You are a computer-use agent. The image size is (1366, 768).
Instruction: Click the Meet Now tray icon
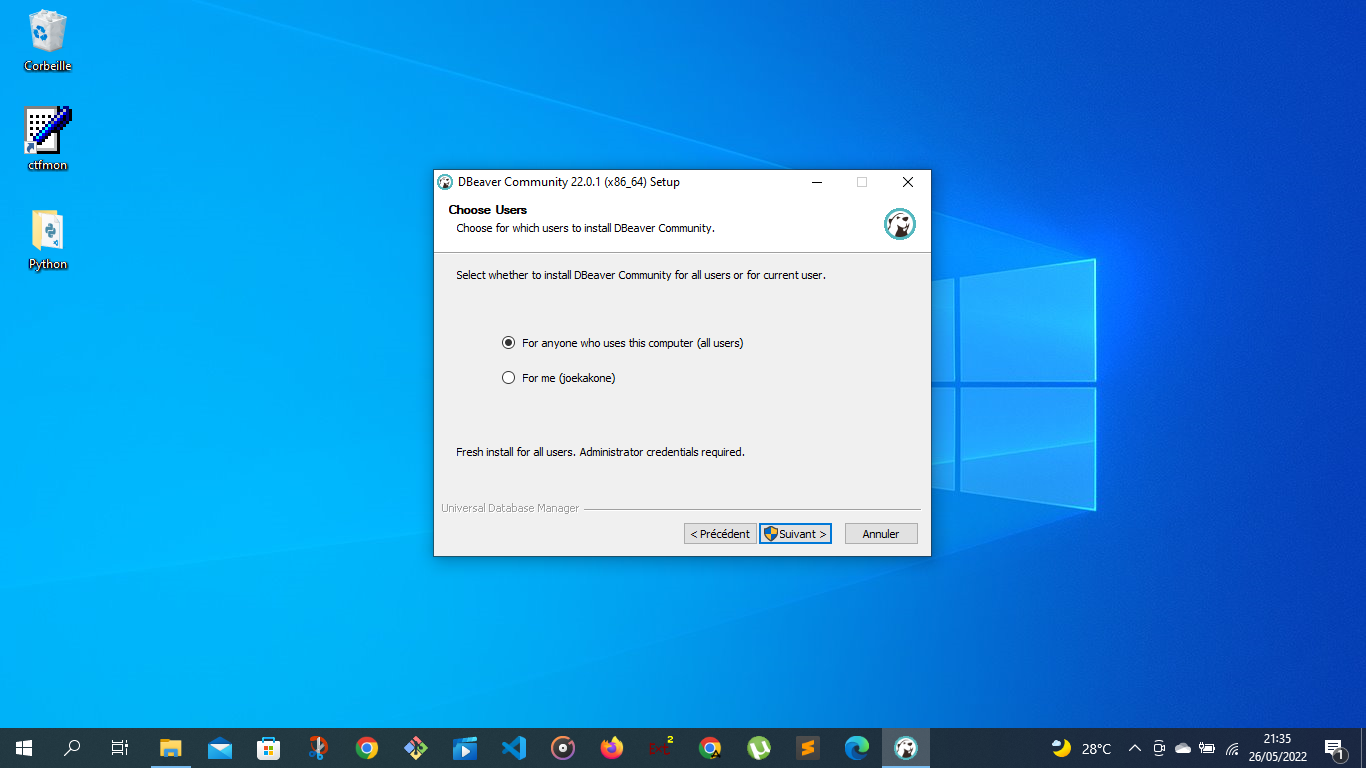[1159, 748]
